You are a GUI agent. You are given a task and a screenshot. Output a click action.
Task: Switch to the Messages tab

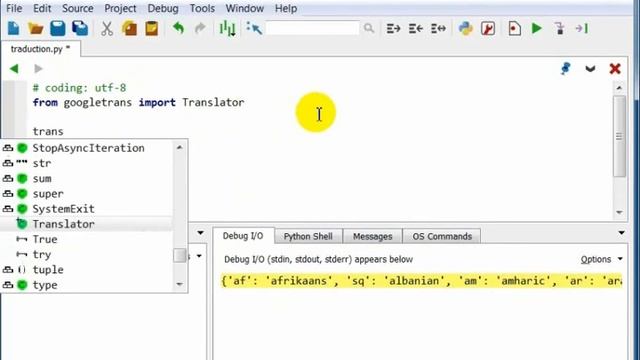(372, 236)
